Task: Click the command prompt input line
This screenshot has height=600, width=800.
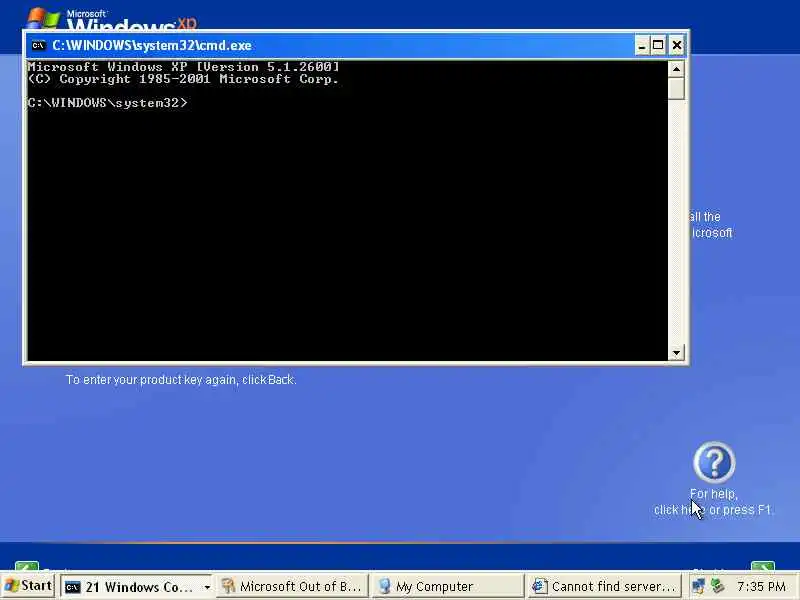Action: [x=108, y=103]
